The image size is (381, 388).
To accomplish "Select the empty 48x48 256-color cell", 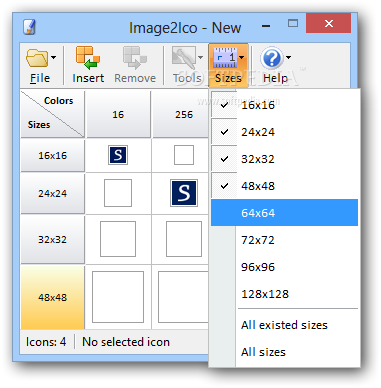I will (183, 297).
